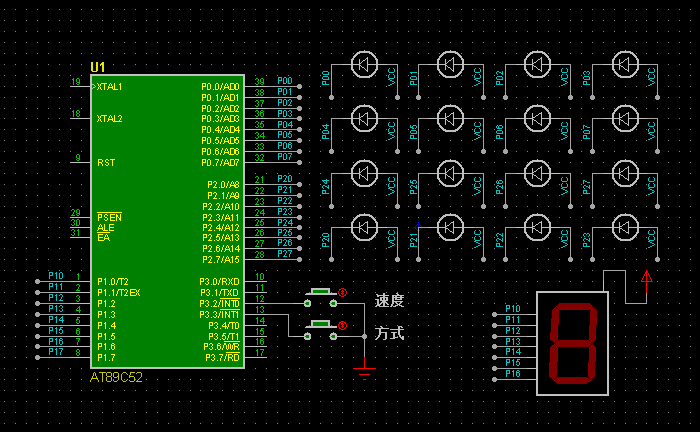The width and height of the screenshot is (700, 432).
Task: Click the ground symbol below the buttons
Action: (365, 372)
